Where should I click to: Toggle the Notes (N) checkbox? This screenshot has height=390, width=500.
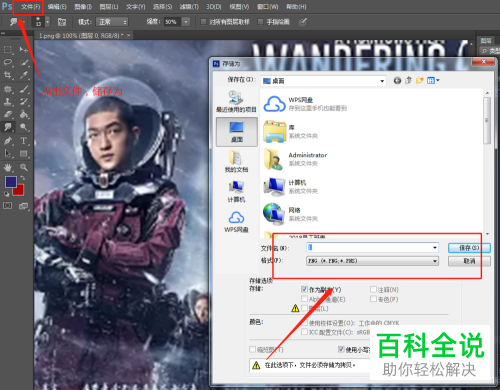coord(373,289)
